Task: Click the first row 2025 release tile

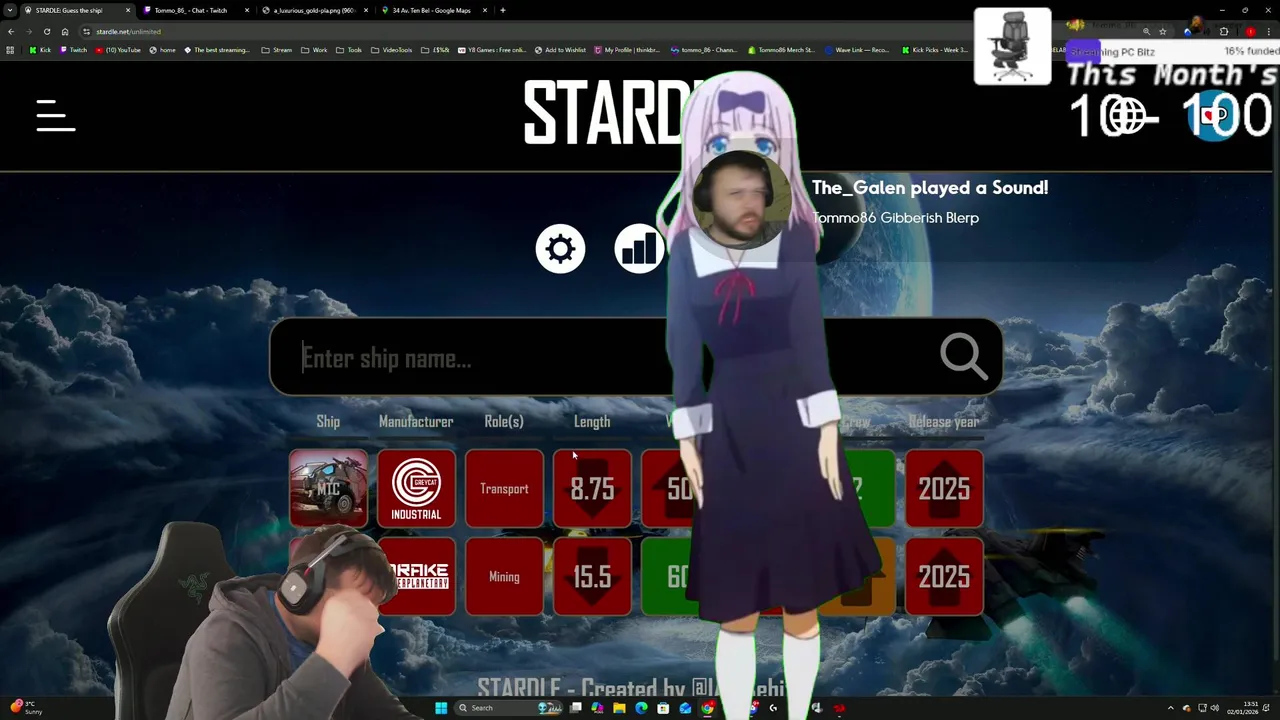Action: 944,488
